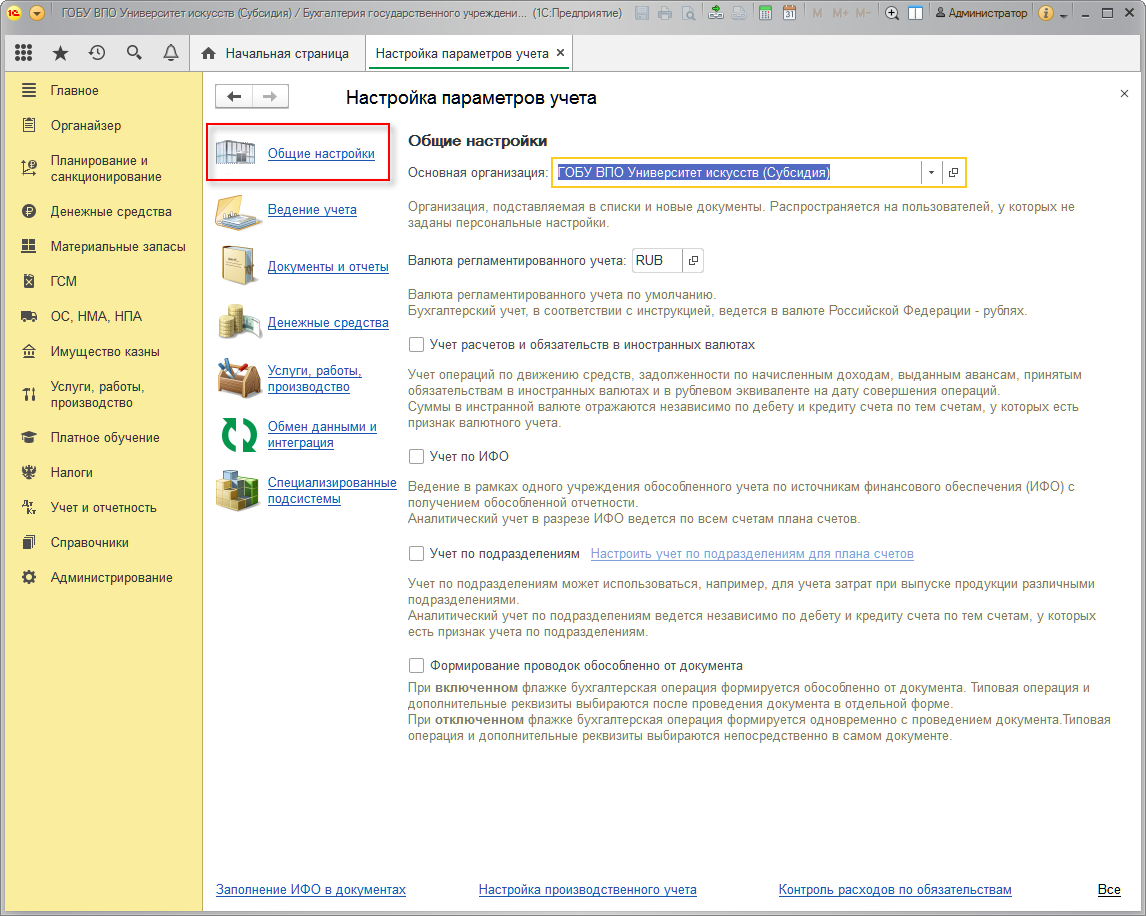Open the History clock icon
The image size is (1146, 916).
coord(97,53)
